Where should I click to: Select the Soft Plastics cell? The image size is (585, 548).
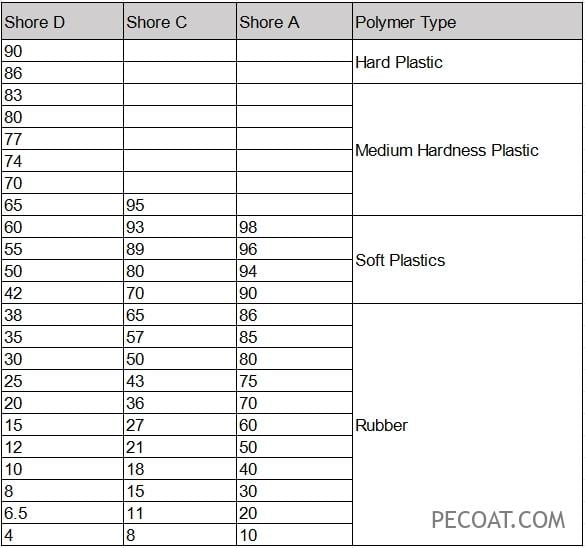tap(467, 260)
